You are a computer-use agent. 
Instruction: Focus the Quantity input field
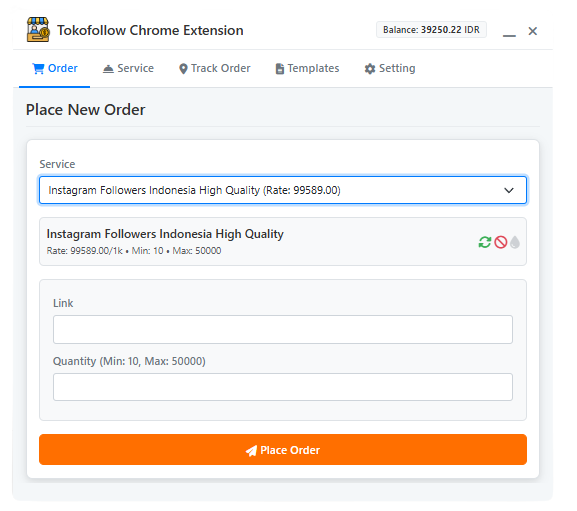pos(283,387)
